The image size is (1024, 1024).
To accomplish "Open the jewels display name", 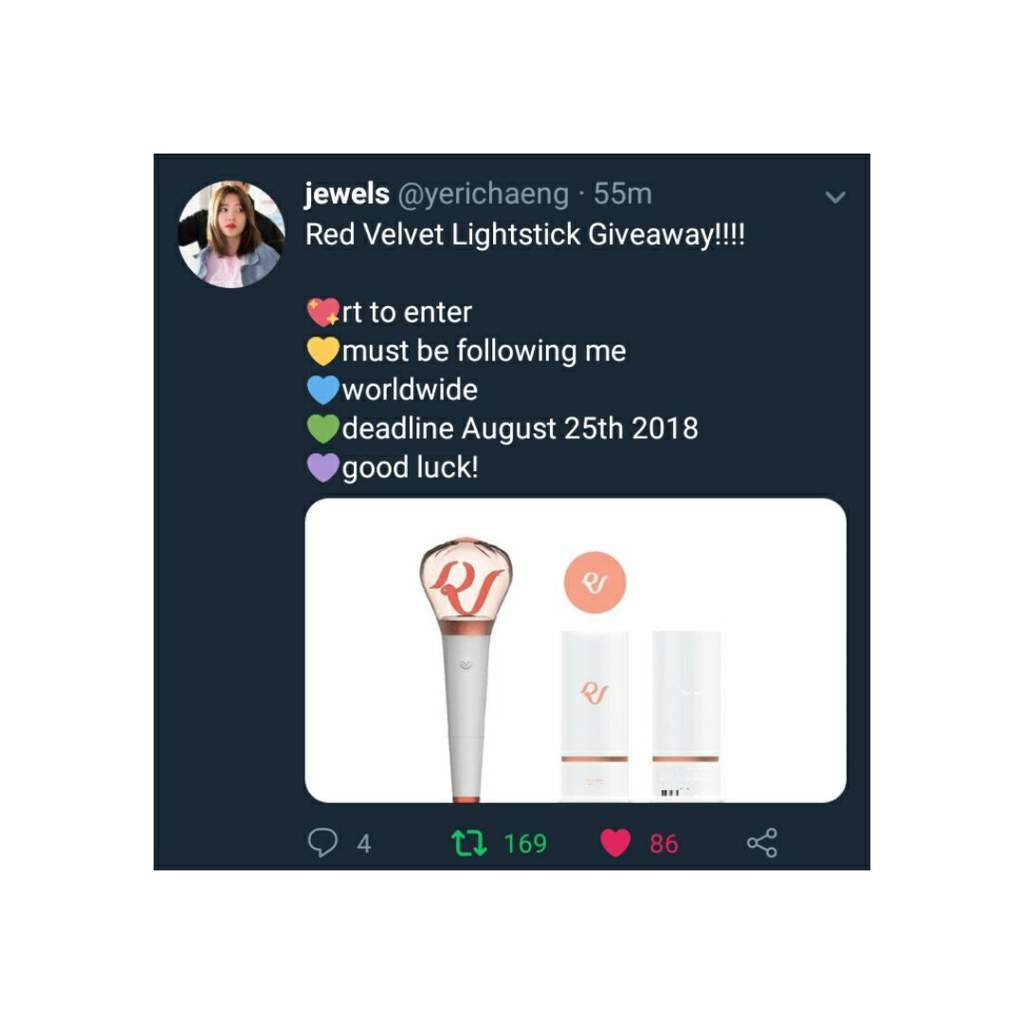I will pos(347,194).
